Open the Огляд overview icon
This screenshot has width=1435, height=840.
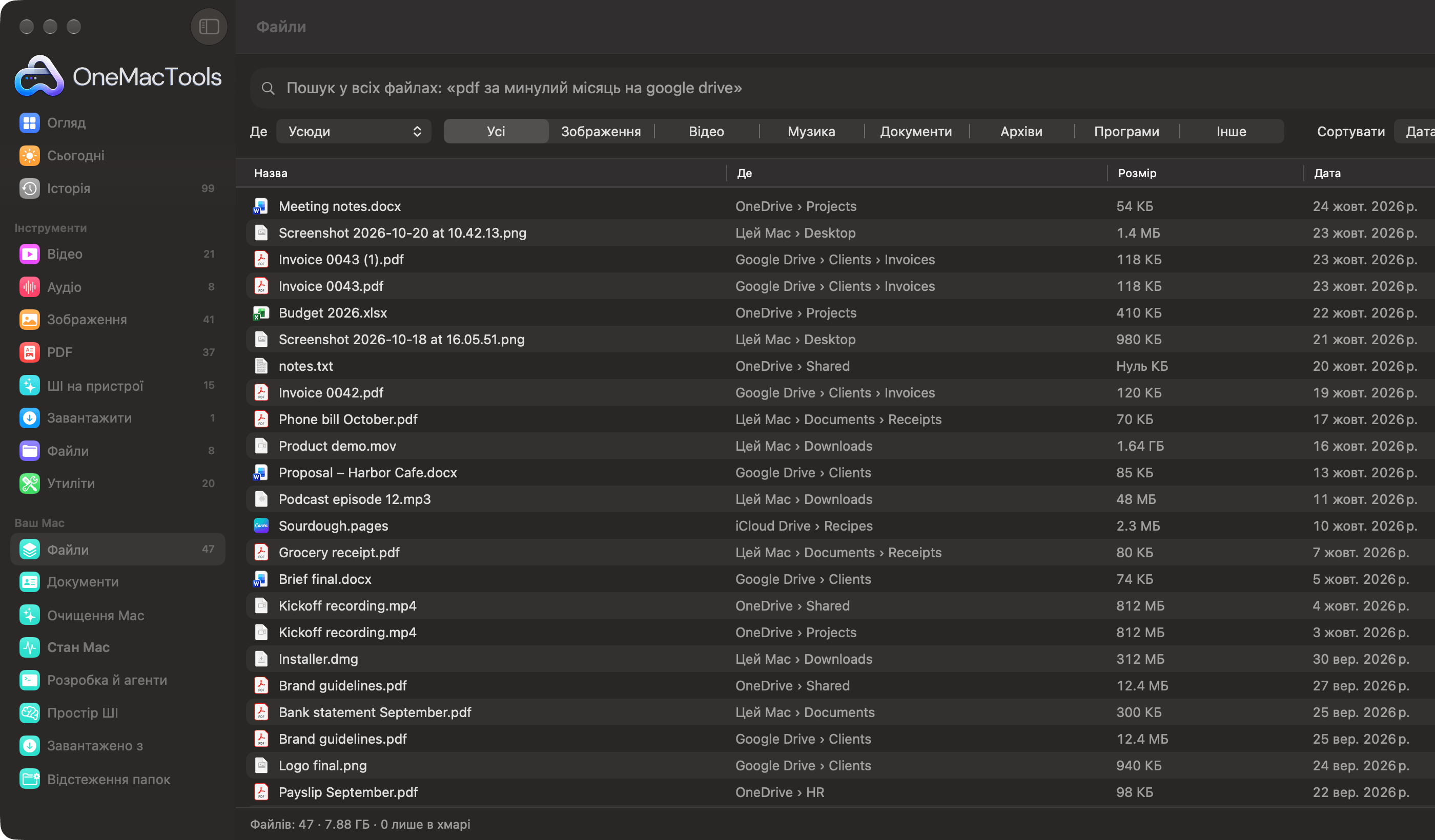pyautogui.click(x=30, y=123)
